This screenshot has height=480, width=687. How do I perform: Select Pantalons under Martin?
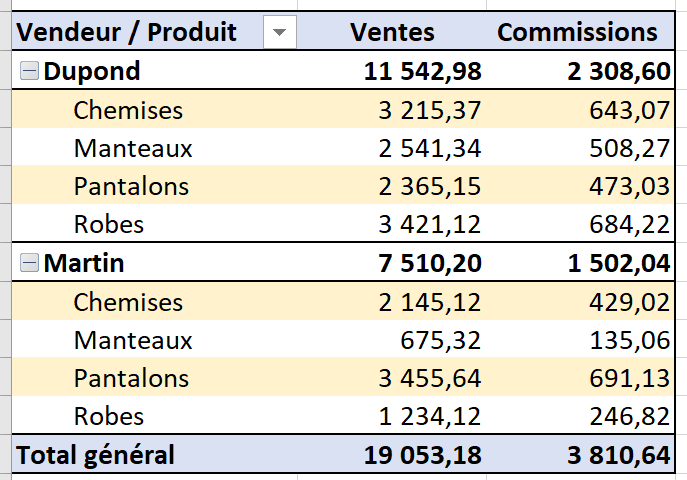coord(131,378)
